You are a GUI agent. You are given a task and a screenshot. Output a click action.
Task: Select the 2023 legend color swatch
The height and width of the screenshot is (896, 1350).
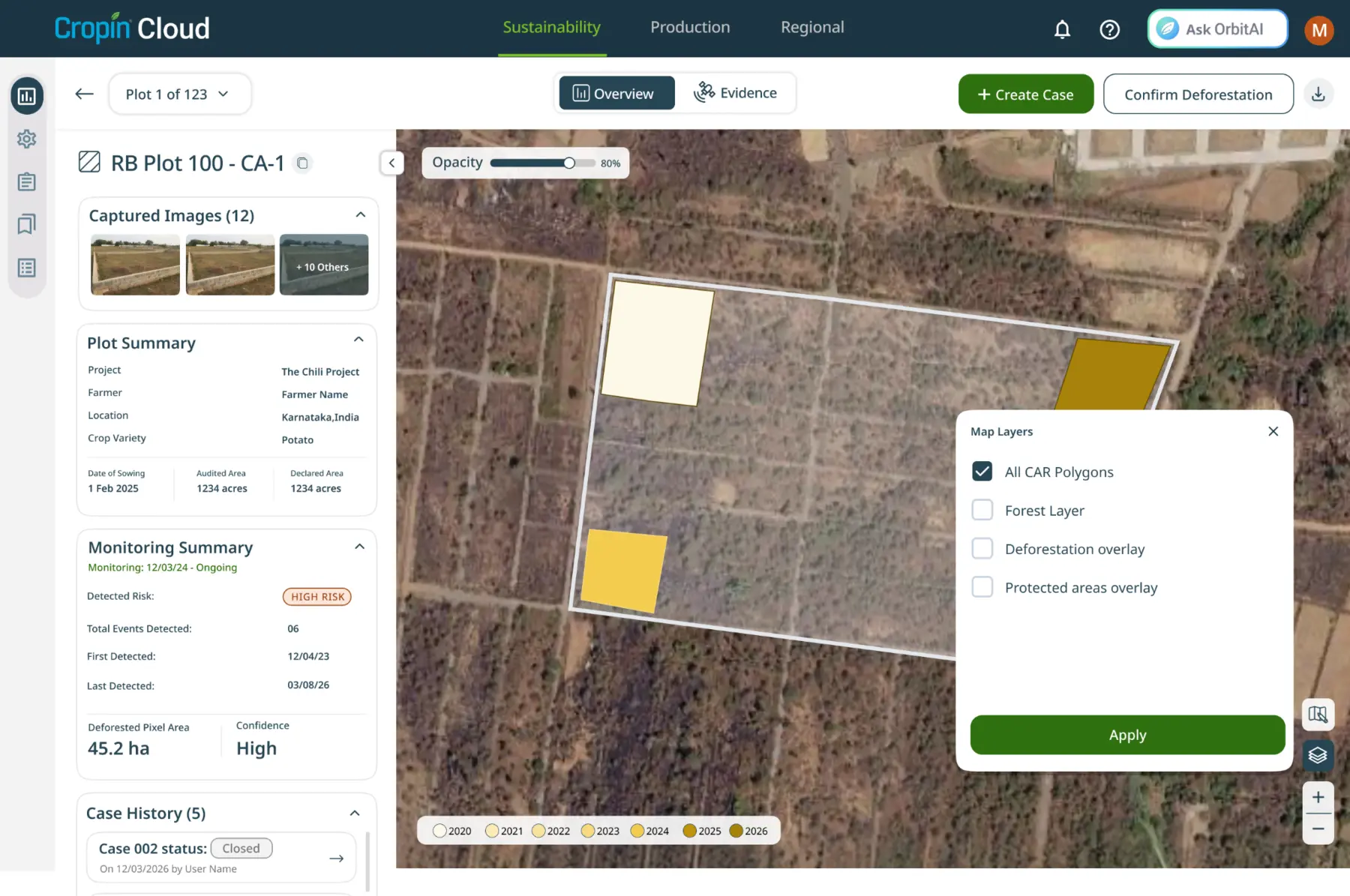tap(588, 831)
